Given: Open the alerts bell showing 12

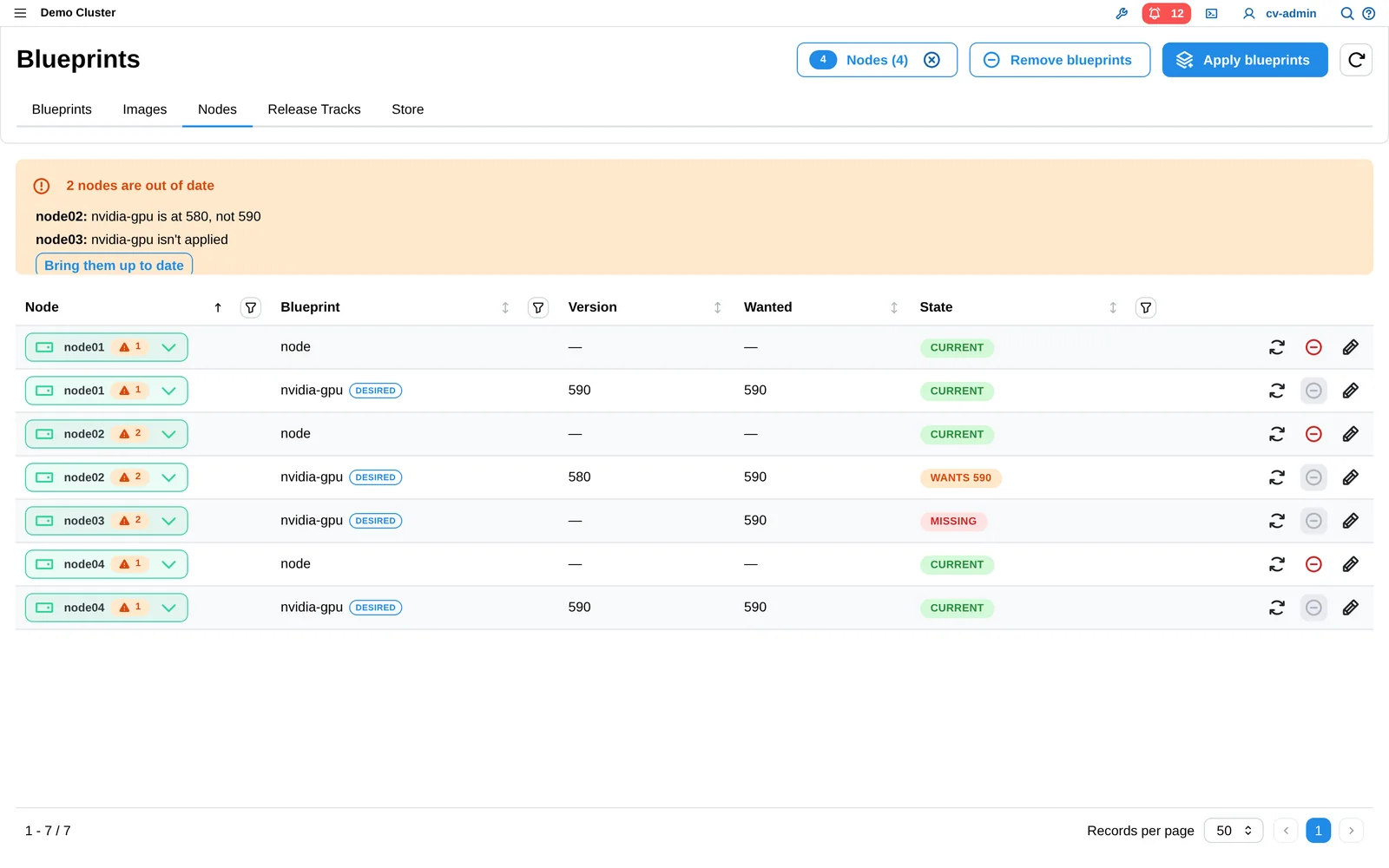Looking at the screenshot, I should tap(1166, 13).
